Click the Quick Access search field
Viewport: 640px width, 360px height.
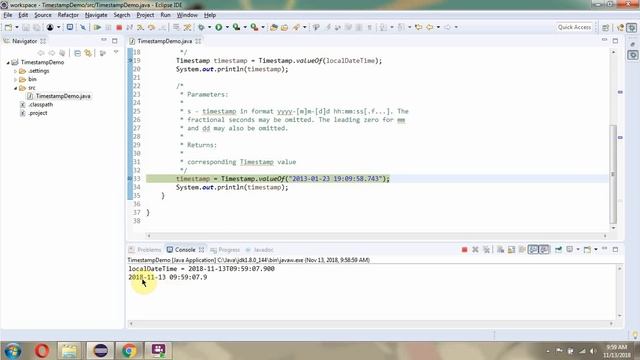click(574, 27)
